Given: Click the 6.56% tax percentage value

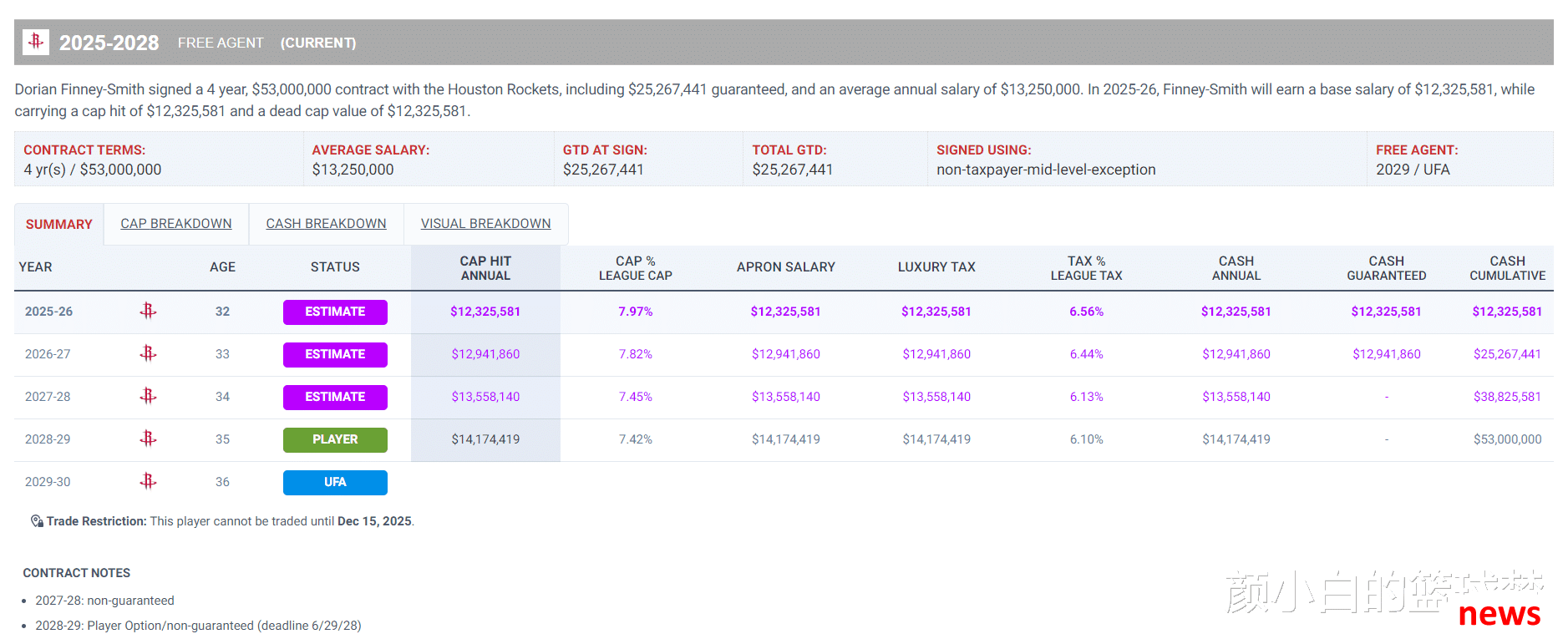Looking at the screenshot, I should click(x=1087, y=312).
